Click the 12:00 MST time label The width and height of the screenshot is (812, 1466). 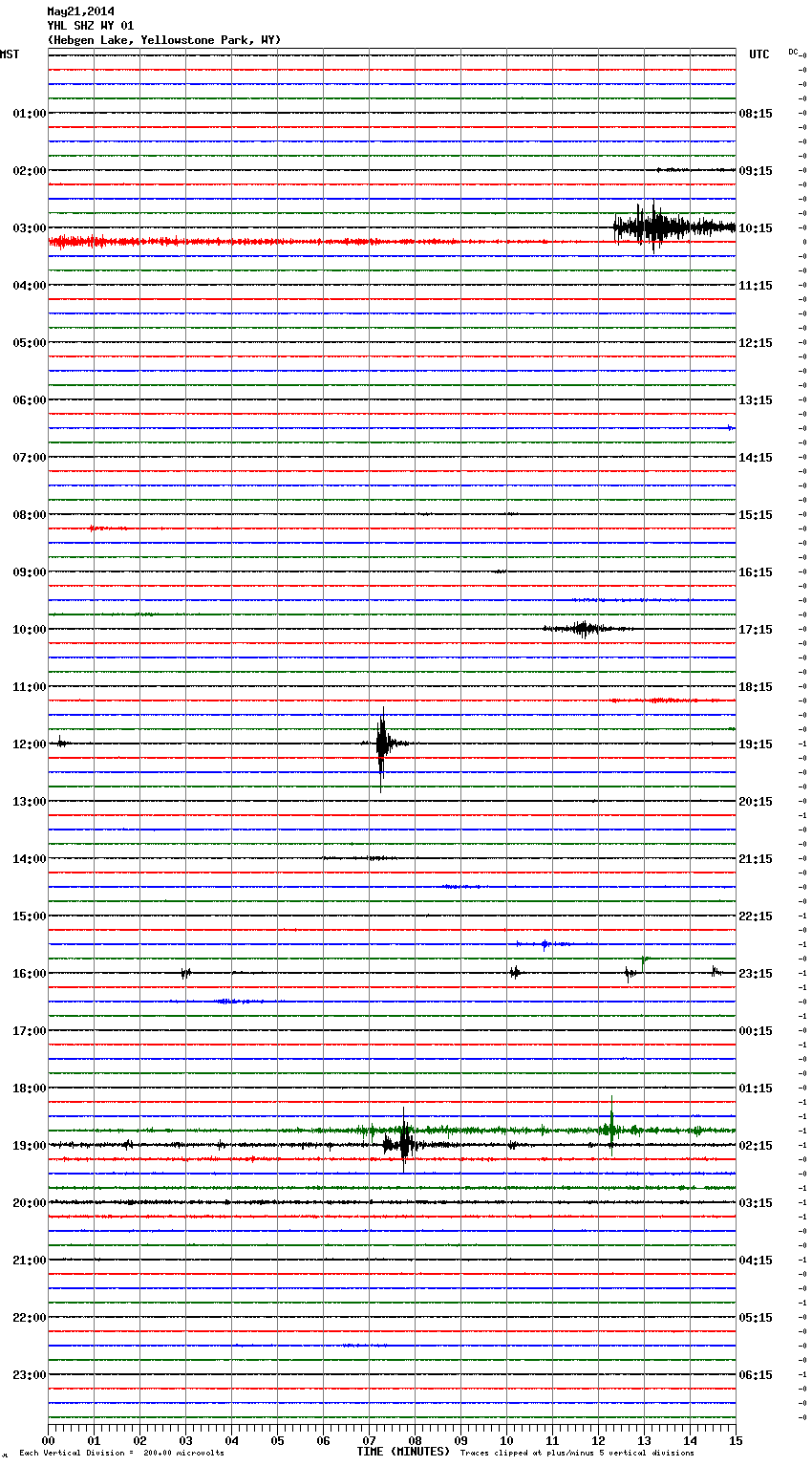29,744
